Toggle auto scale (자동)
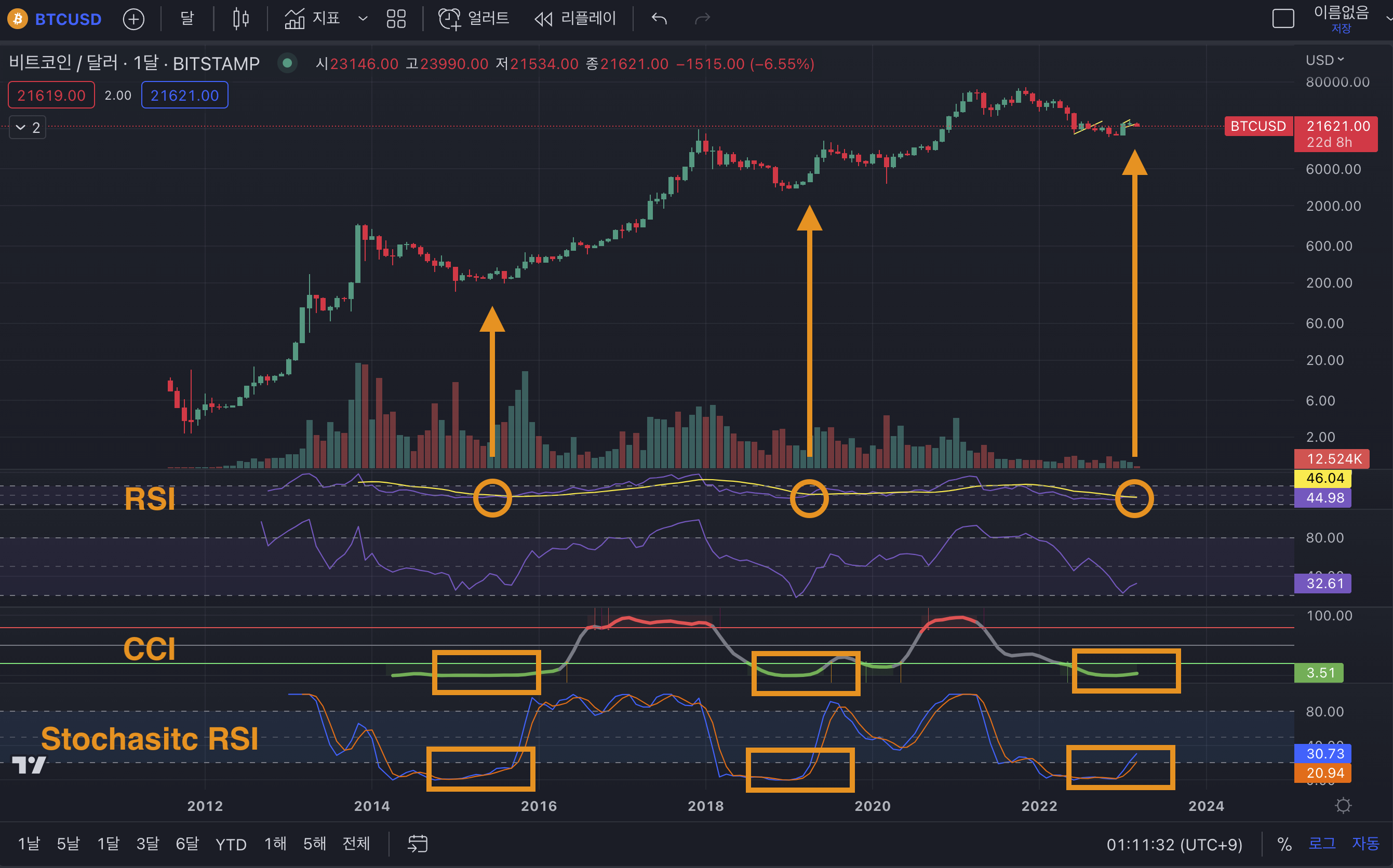Screen dimensions: 1393x868 [1365, 843]
